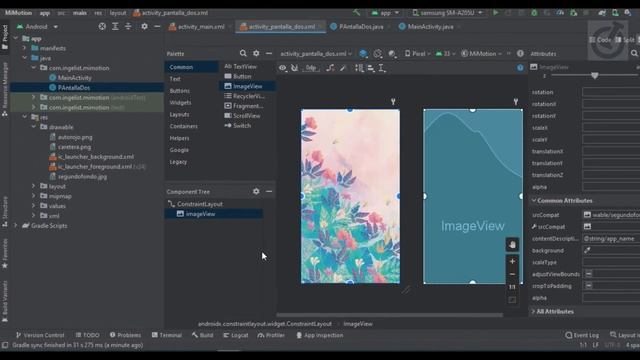Zoom in with the plus button

coord(512,261)
